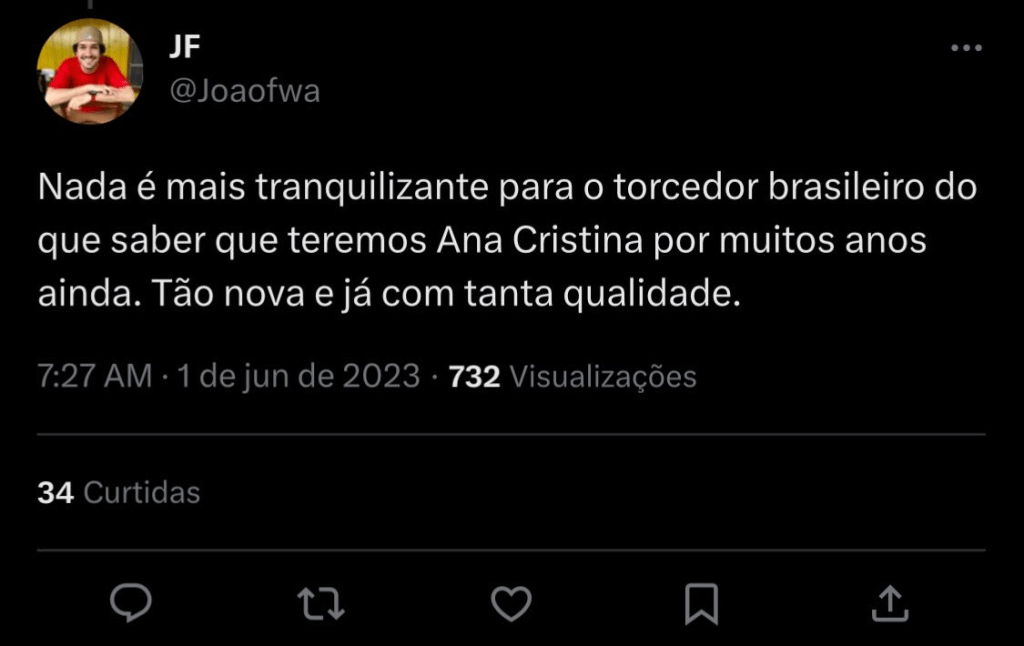Image resolution: width=1024 pixels, height=646 pixels.
Task: Visit the @Joaofwa handle link
Action: click(245, 91)
